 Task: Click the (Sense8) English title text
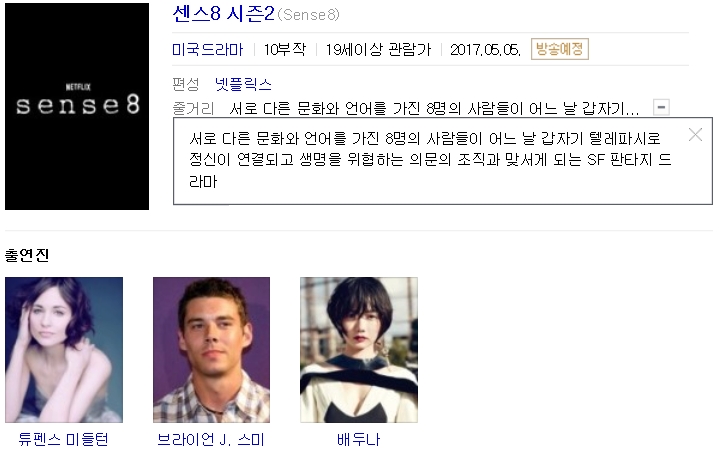(308, 15)
